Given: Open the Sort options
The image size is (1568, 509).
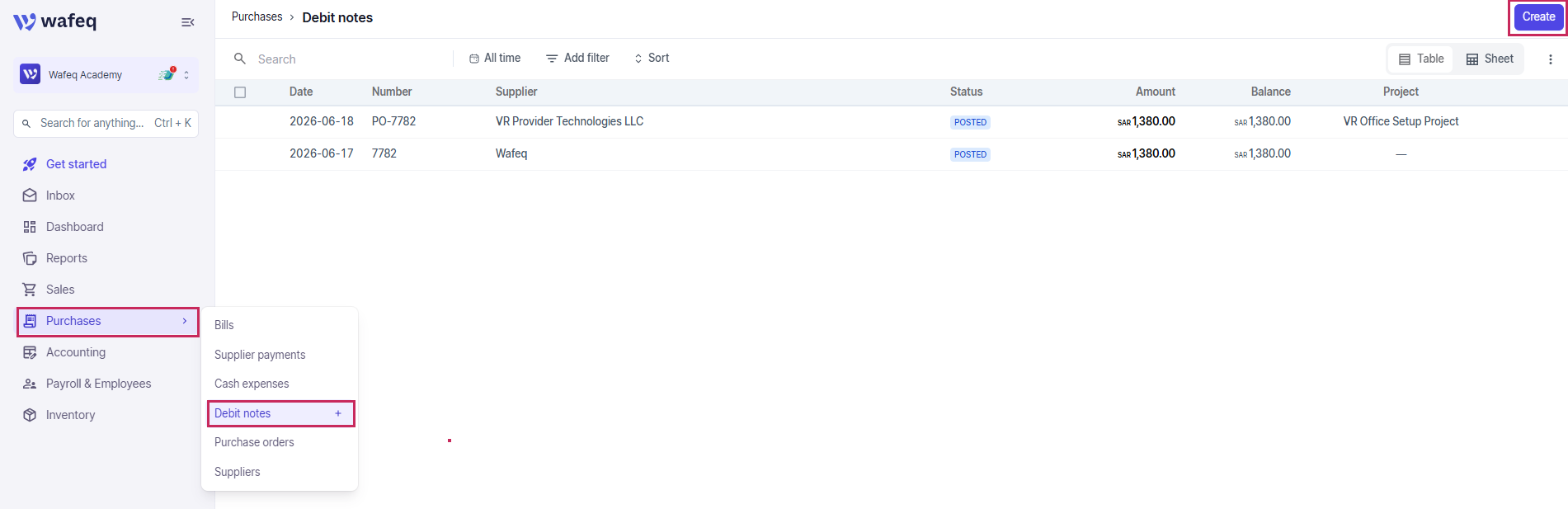Looking at the screenshot, I should pyautogui.click(x=652, y=58).
